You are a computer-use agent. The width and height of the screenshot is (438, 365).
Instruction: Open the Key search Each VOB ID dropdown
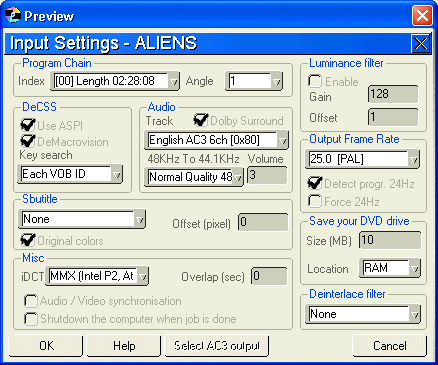70,174
